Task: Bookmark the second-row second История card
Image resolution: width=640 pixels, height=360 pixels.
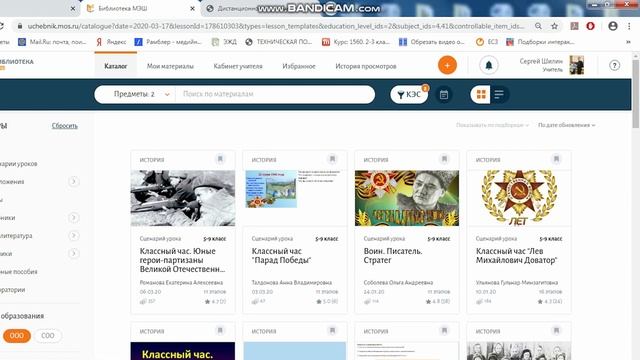Action: coord(332,331)
